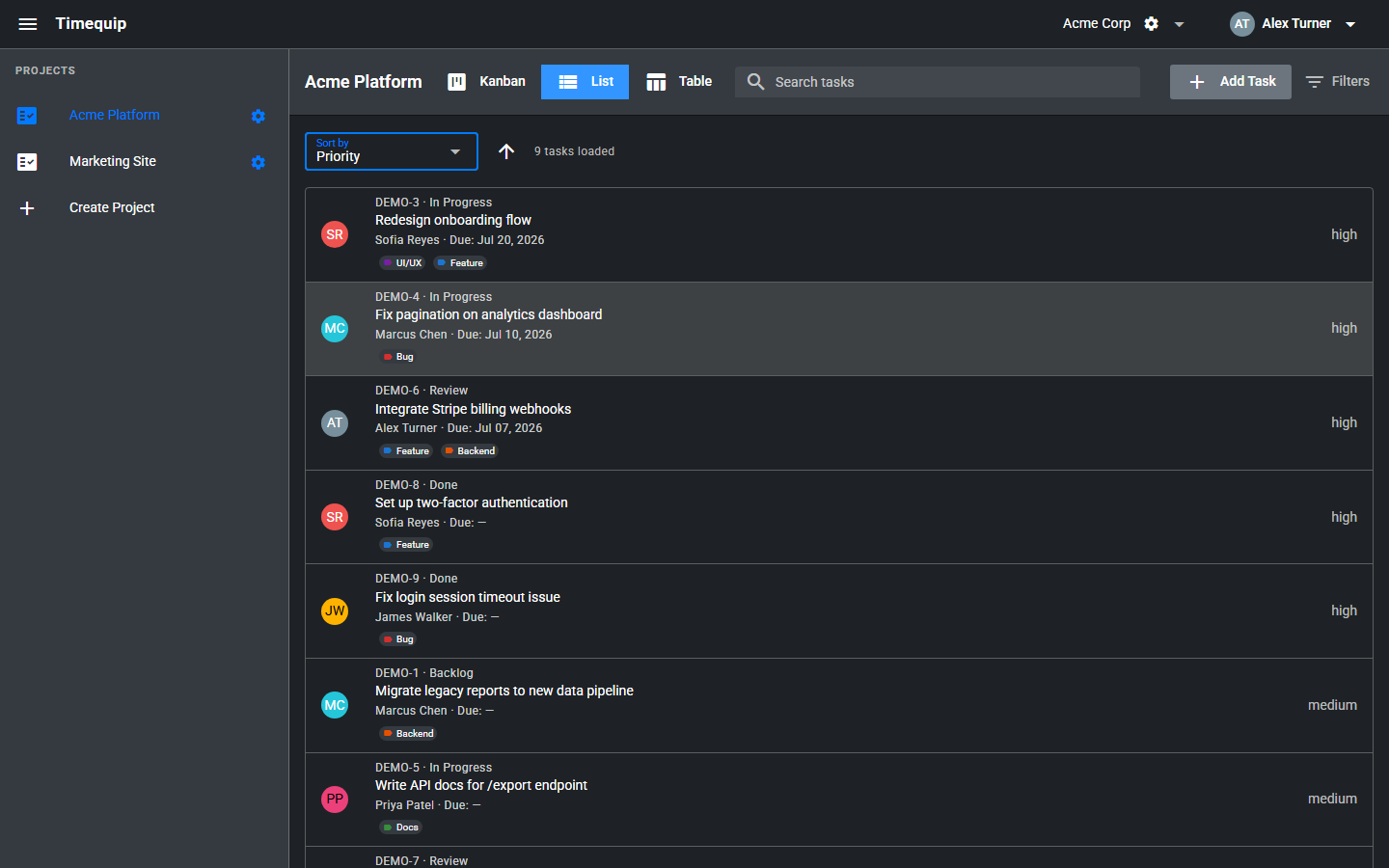Switch to the Kanban view

pos(487,82)
